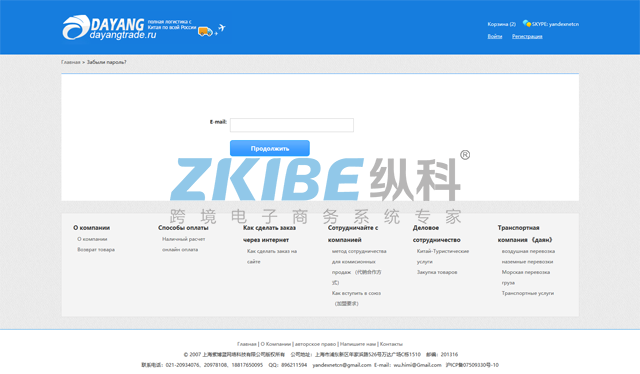Open the Транспортные услуги link
Viewport: 640px width, 374px height.
coord(528,293)
